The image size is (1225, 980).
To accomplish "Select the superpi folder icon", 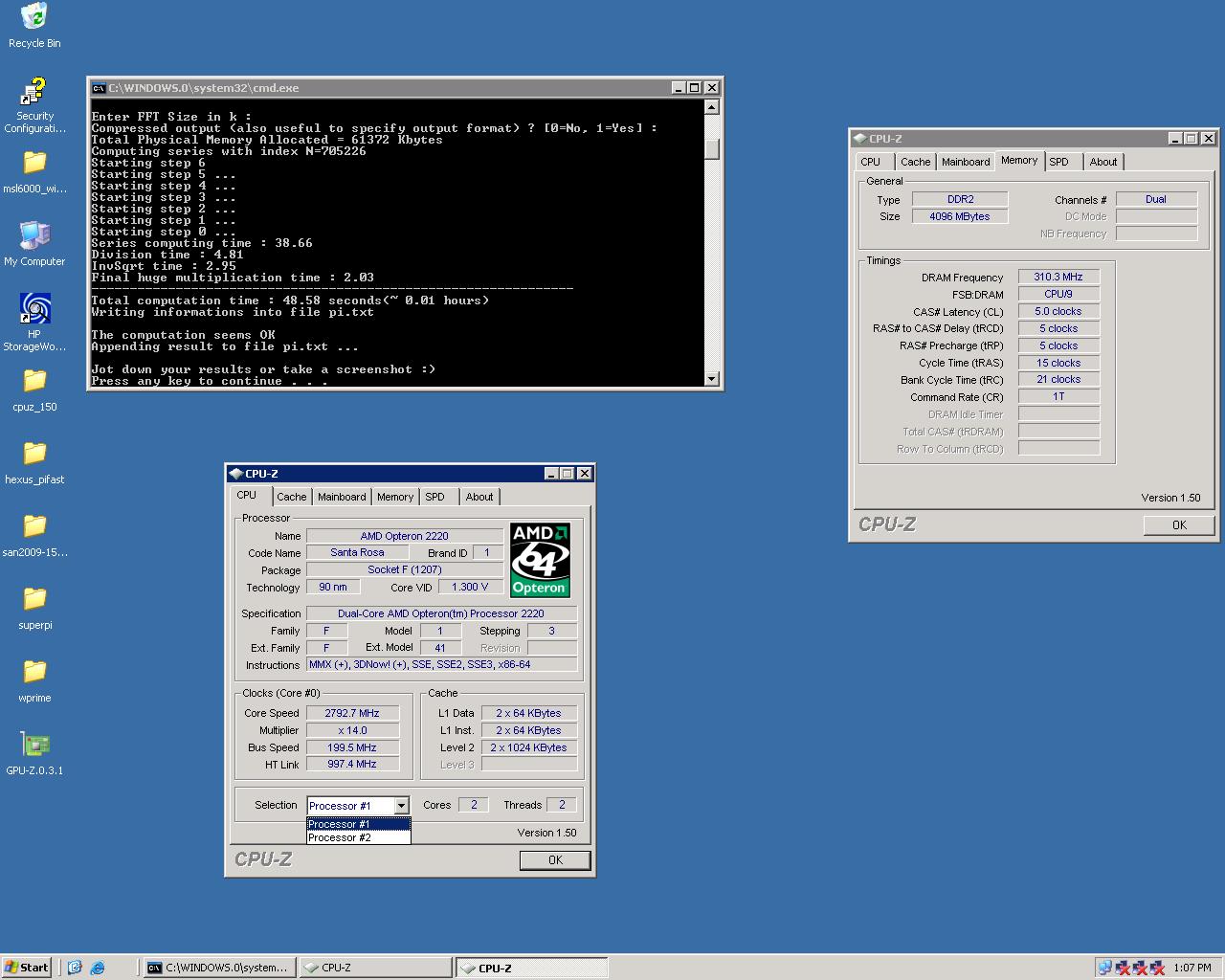I will tap(34, 599).
